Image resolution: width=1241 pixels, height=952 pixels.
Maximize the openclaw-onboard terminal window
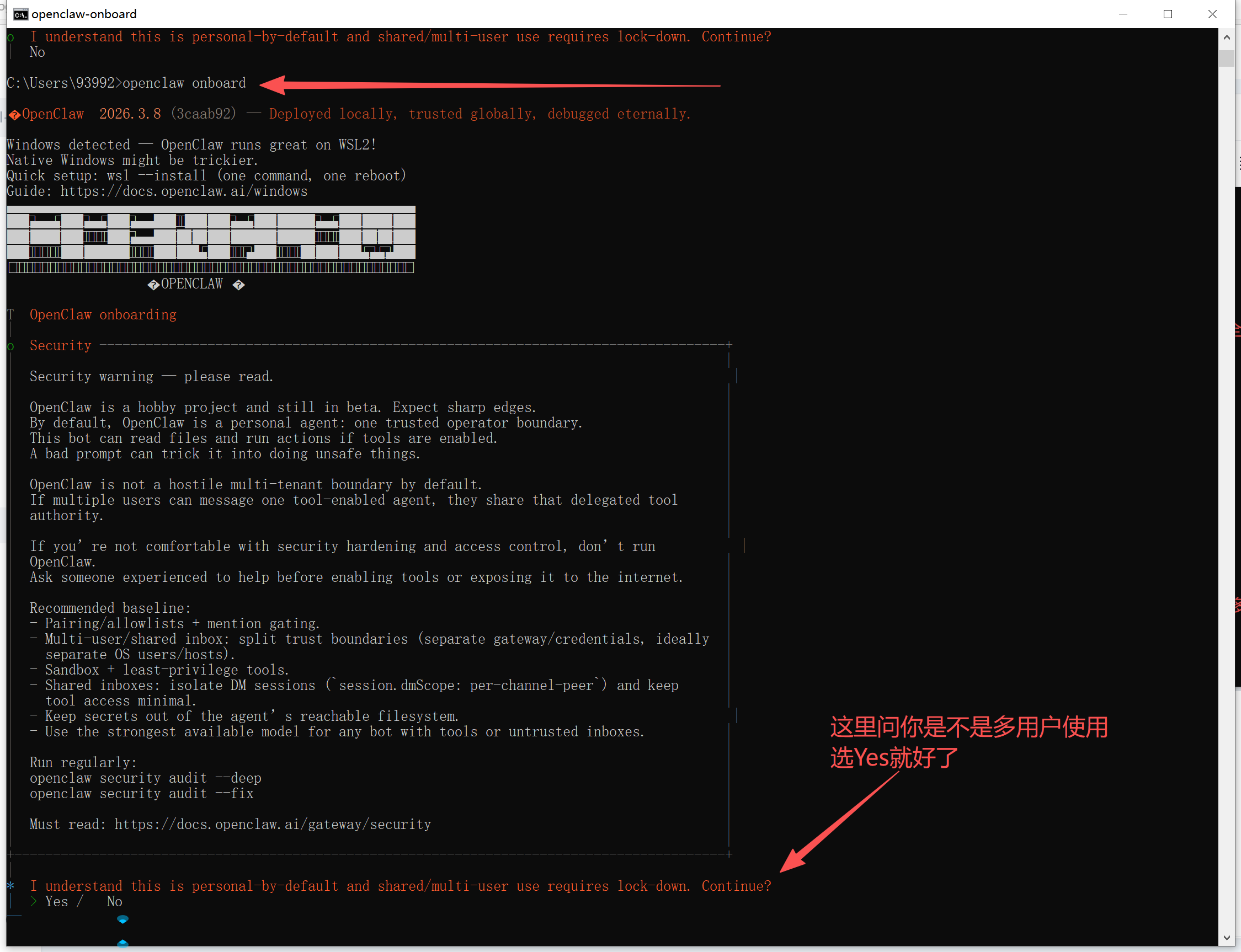1167,14
